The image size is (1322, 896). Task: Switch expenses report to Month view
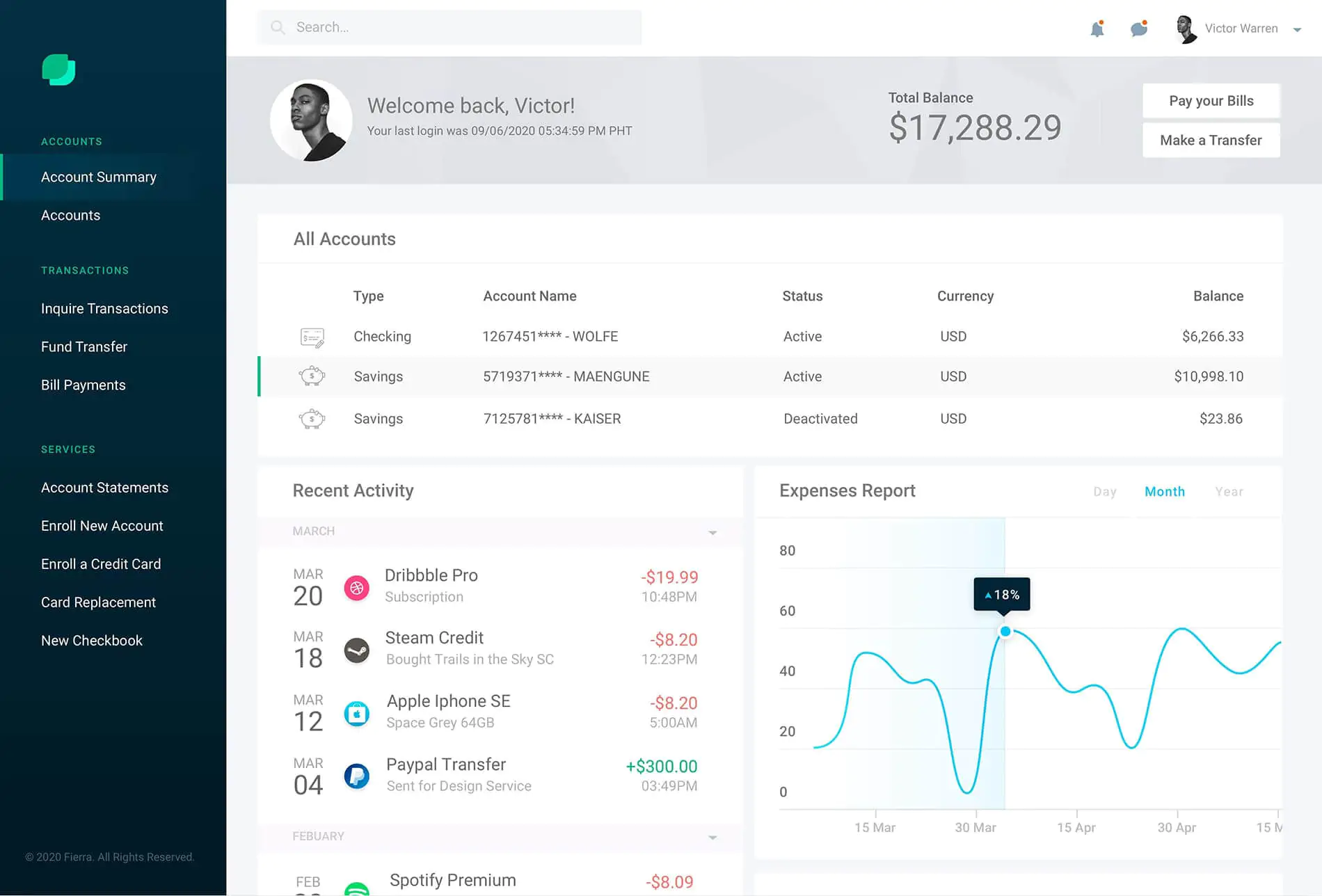(x=1165, y=492)
